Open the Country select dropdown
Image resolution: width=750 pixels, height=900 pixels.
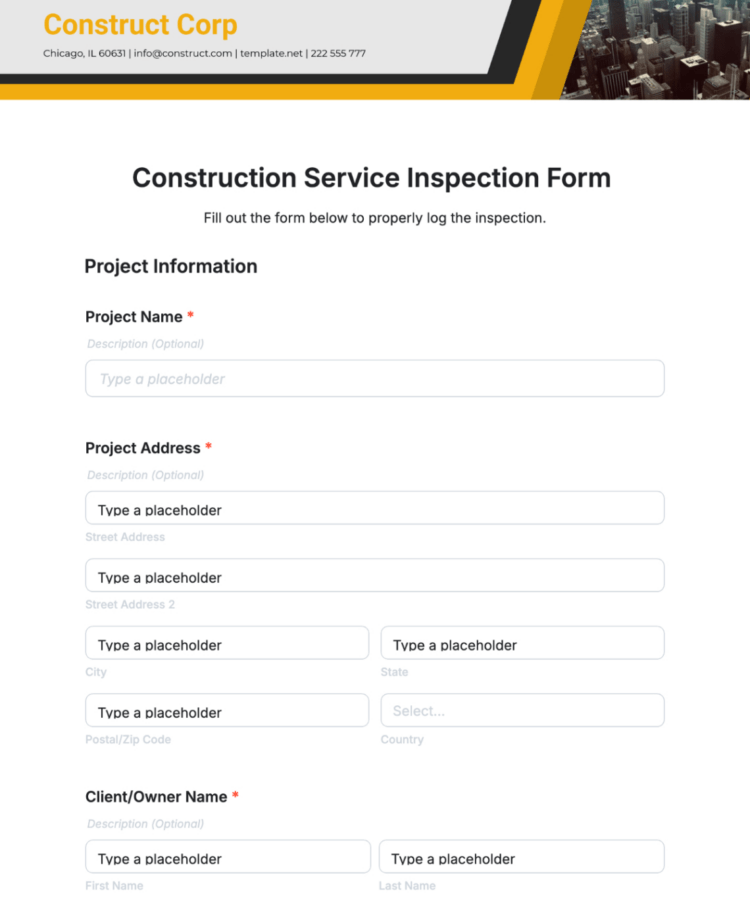(x=522, y=711)
